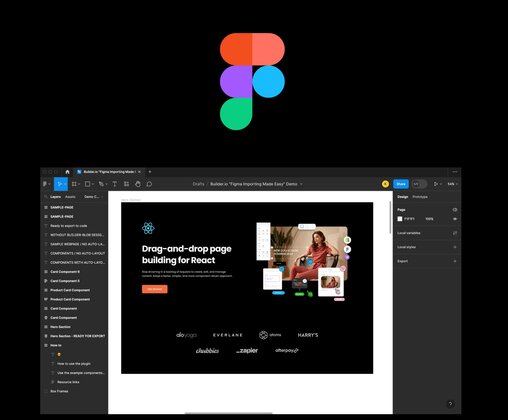Expand the How to layer group
This screenshot has width=508, height=420.
pyautogui.click(x=46, y=345)
